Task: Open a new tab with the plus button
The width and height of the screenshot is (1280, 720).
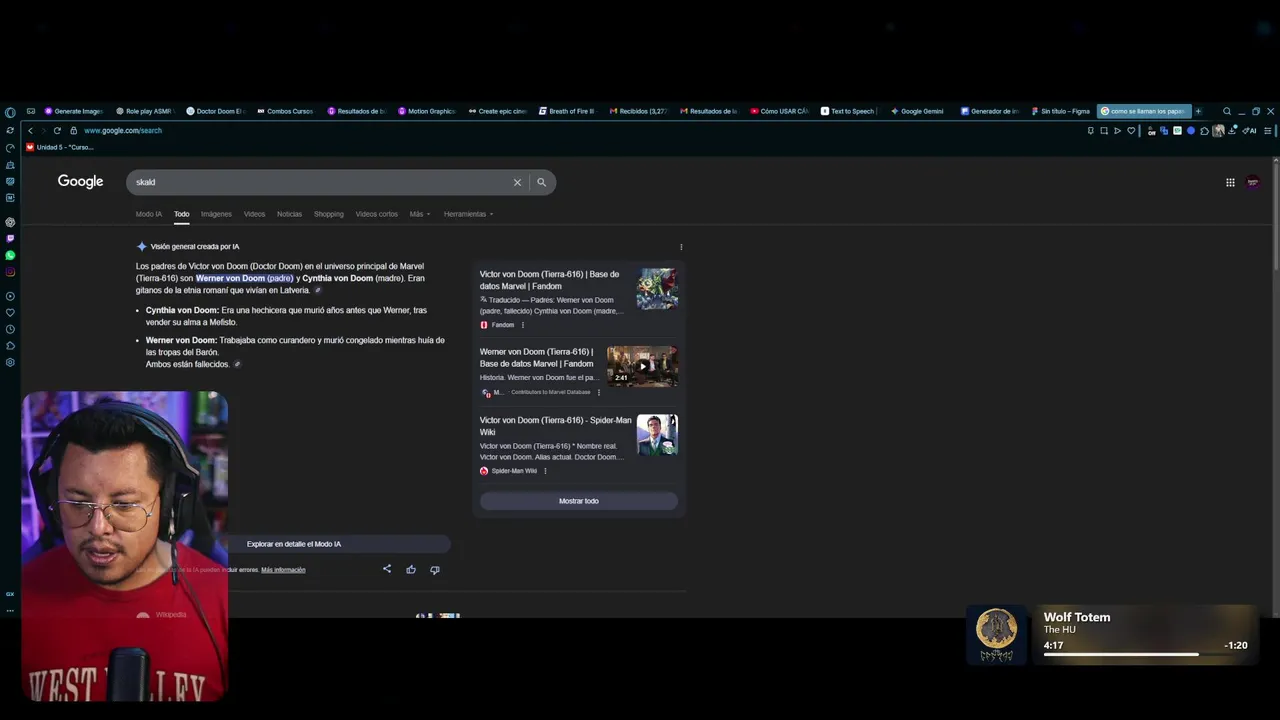Action: 1198,111
